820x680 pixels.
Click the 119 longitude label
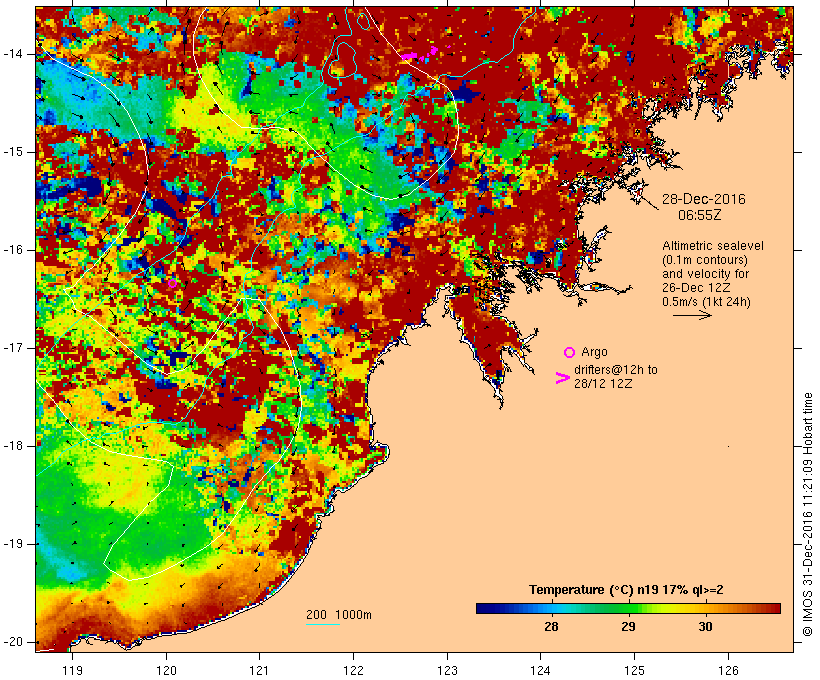[x=72, y=671]
